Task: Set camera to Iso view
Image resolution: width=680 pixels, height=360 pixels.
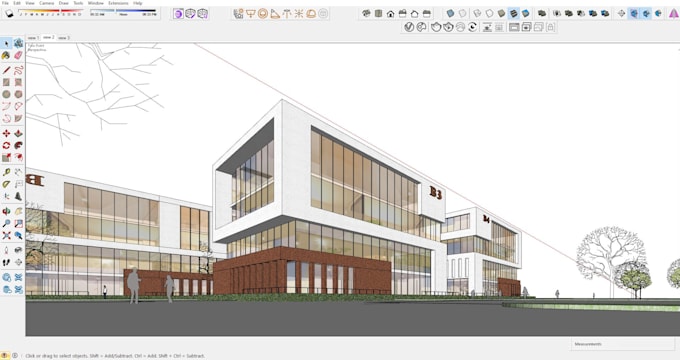Action: tap(366, 13)
